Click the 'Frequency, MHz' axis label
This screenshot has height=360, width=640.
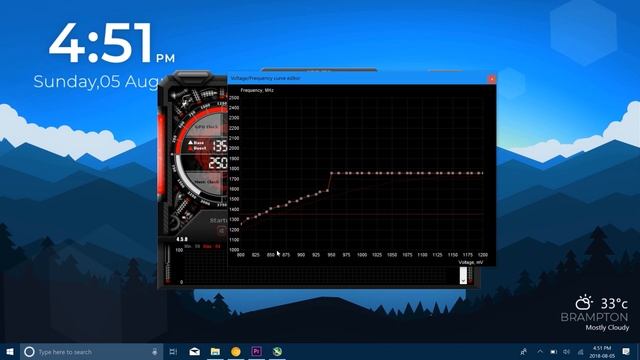coord(257,90)
